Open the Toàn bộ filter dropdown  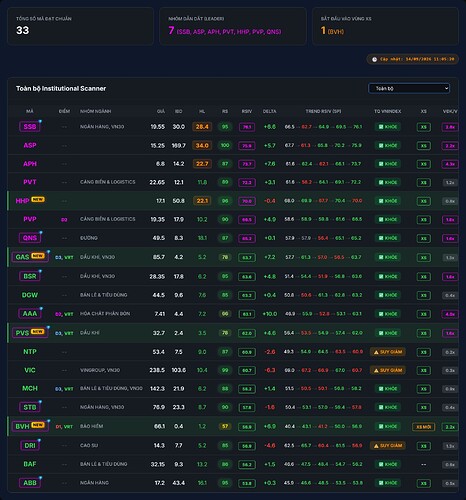[409, 88]
